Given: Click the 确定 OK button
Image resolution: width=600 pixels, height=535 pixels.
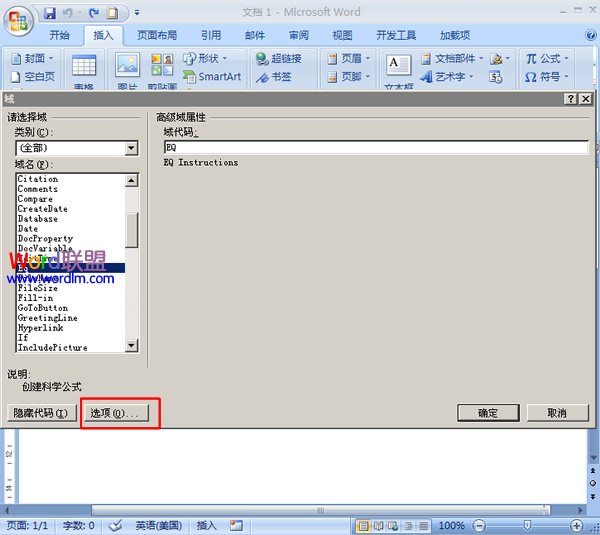Looking at the screenshot, I should tap(488, 413).
